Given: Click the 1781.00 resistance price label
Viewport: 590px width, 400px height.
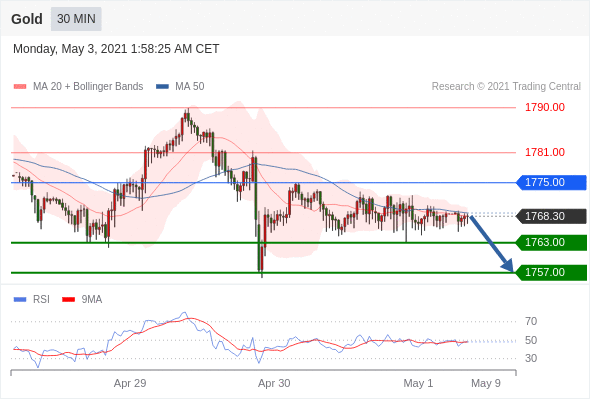Looking at the screenshot, I should [x=544, y=152].
